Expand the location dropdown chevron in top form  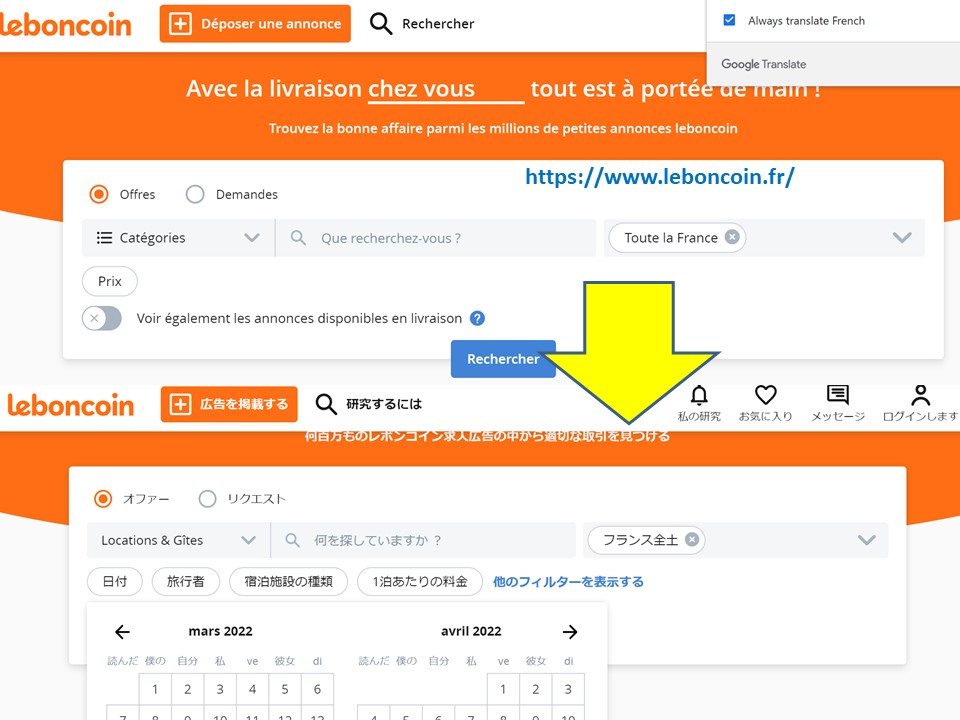[902, 238]
